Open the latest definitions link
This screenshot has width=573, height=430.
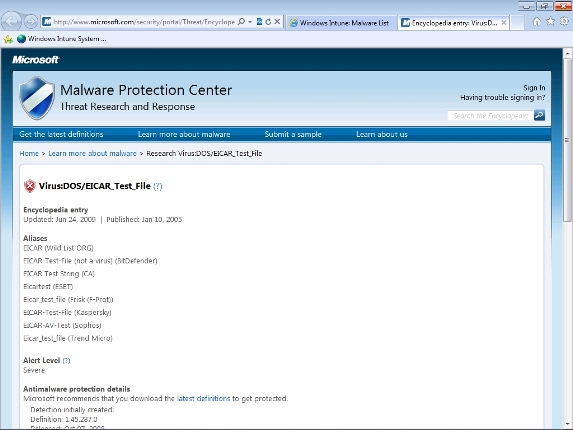[x=204, y=398]
